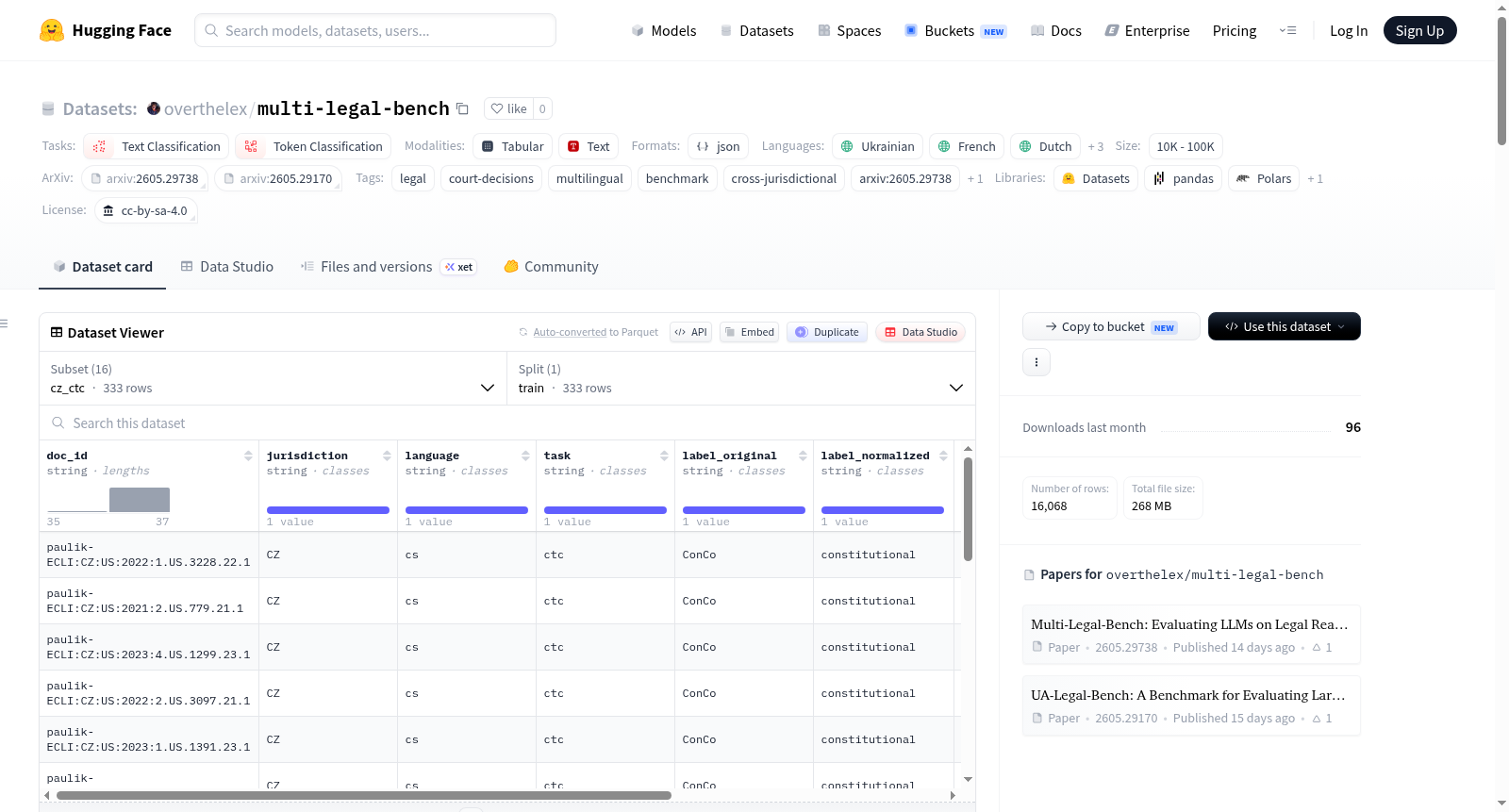Click the table horizontal scrollbar
The image size is (1509, 812).
tap(364, 795)
